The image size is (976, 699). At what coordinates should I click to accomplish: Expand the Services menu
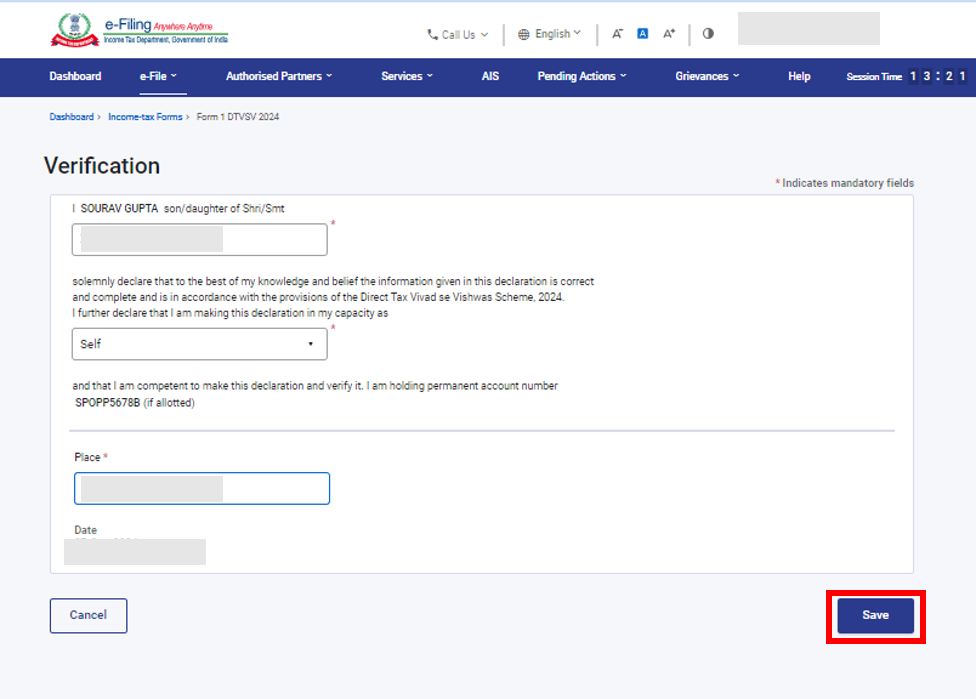407,76
